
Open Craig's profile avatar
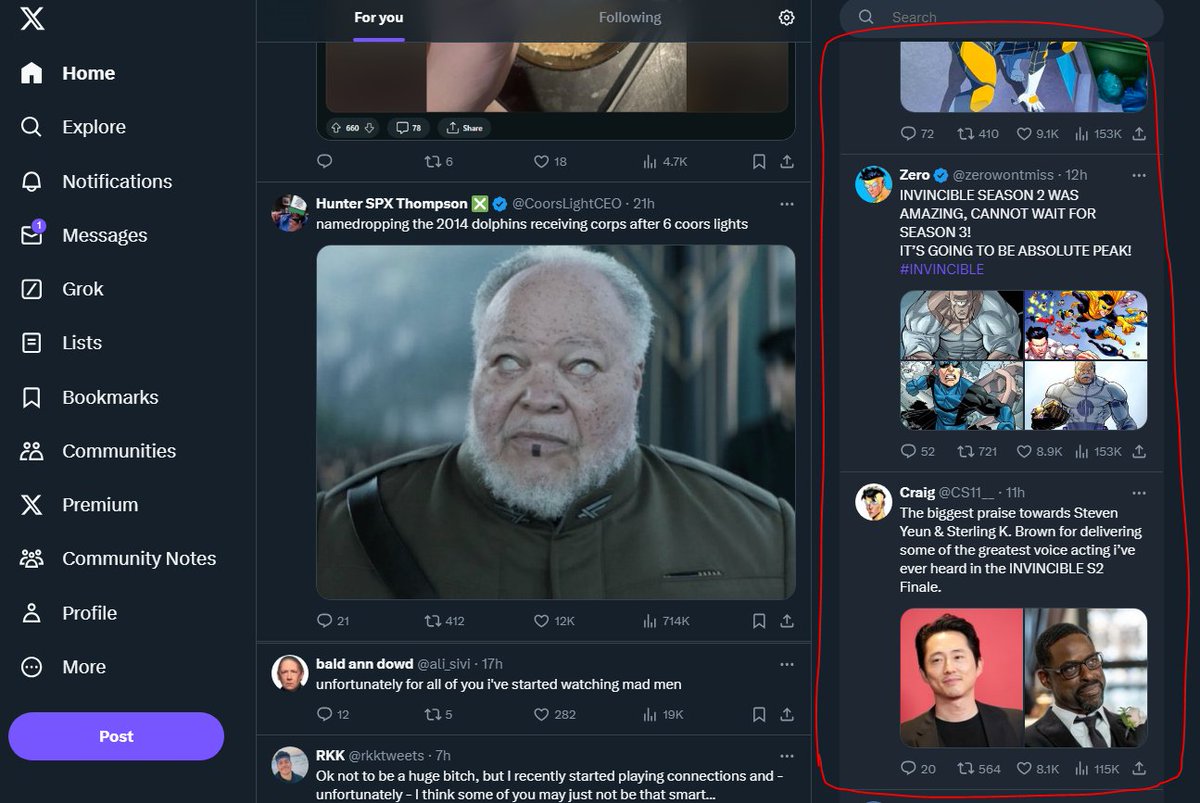coord(874,502)
